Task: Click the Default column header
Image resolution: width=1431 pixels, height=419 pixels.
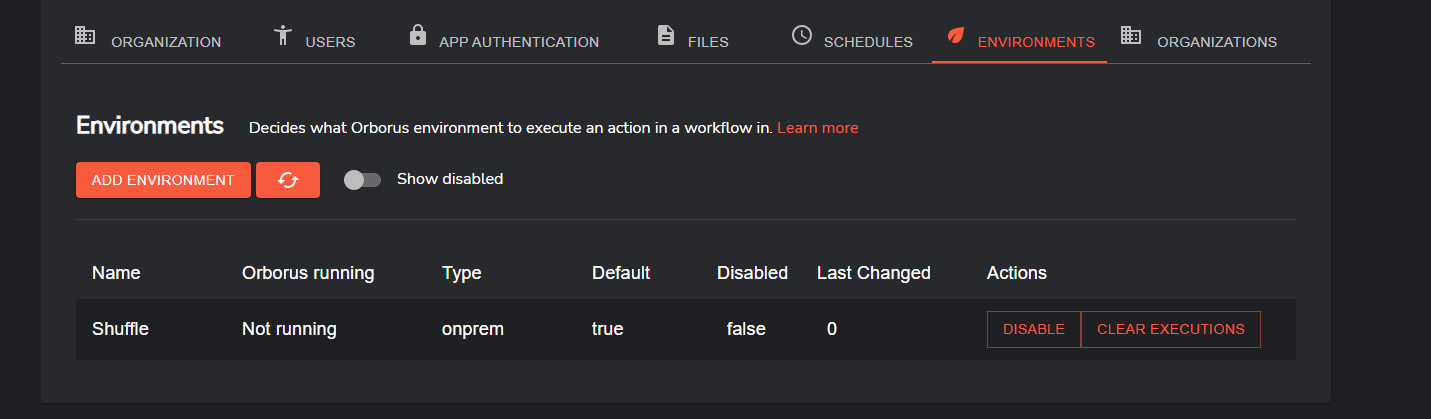Action: point(621,273)
